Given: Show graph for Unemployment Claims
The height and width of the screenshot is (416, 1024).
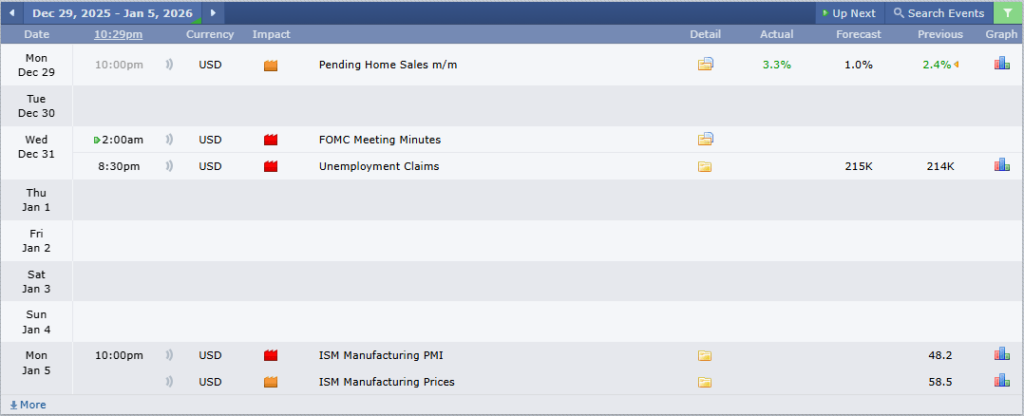Looking at the screenshot, I should coord(1001,165).
